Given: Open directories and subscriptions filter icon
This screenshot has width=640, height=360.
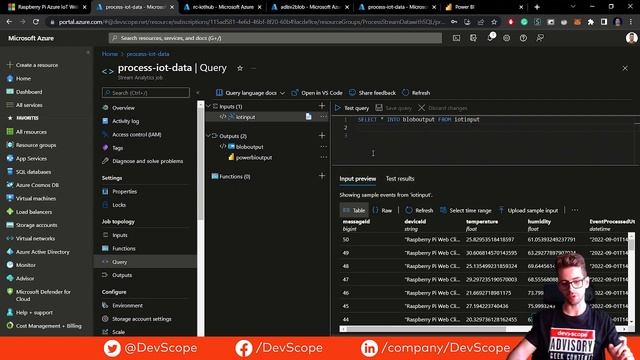Looking at the screenshot, I should pyautogui.click(x=473, y=38).
